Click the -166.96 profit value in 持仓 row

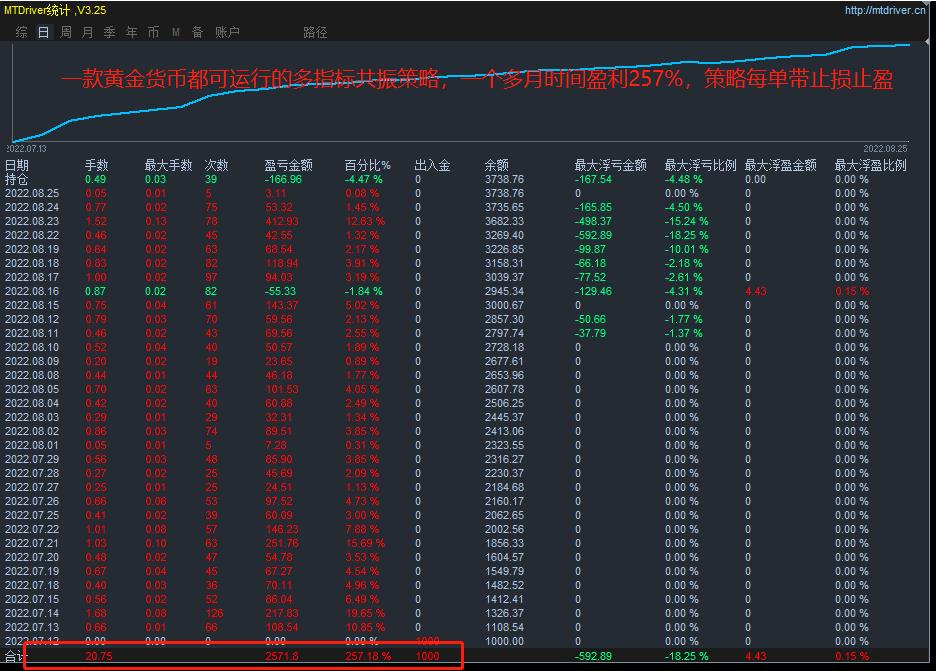click(284, 179)
